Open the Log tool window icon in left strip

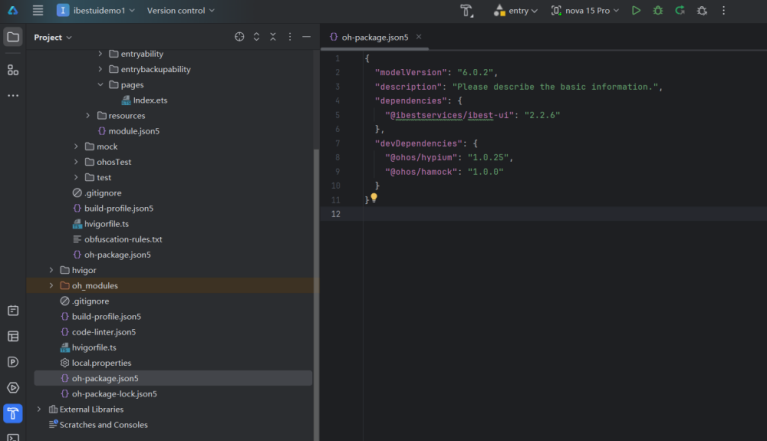click(x=13, y=311)
